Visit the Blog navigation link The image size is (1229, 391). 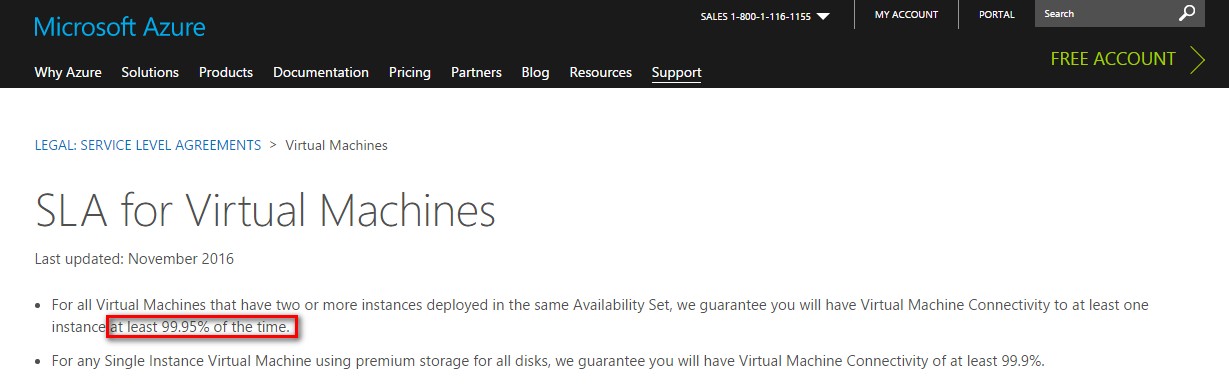tap(535, 72)
